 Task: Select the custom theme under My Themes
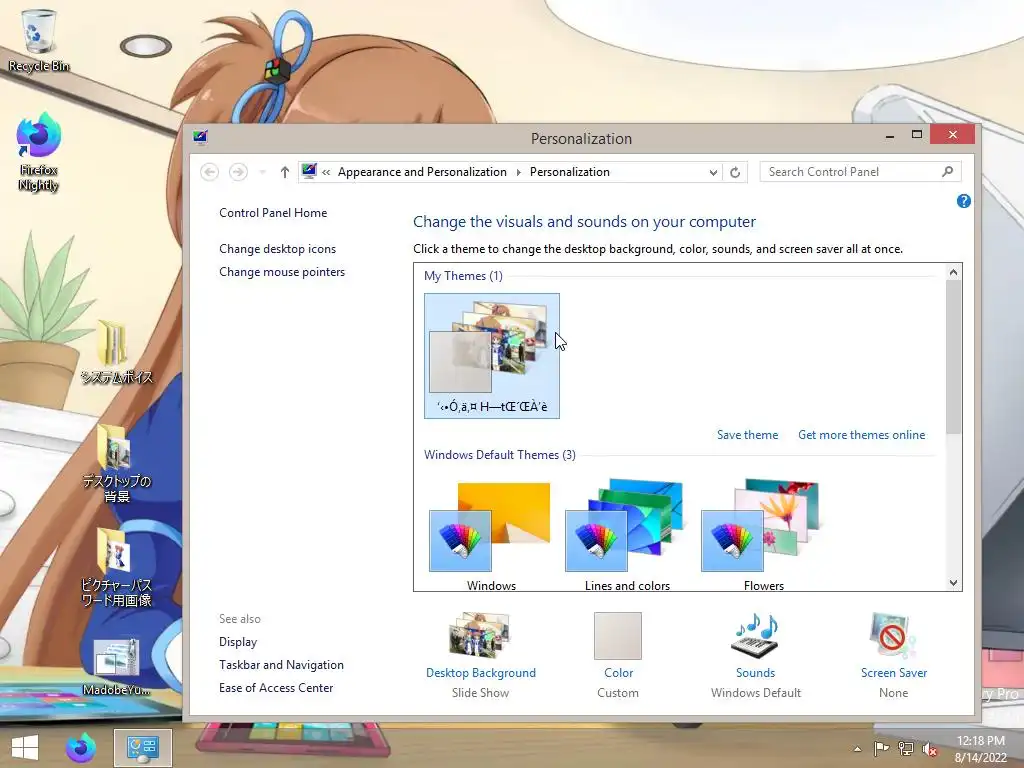492,356
